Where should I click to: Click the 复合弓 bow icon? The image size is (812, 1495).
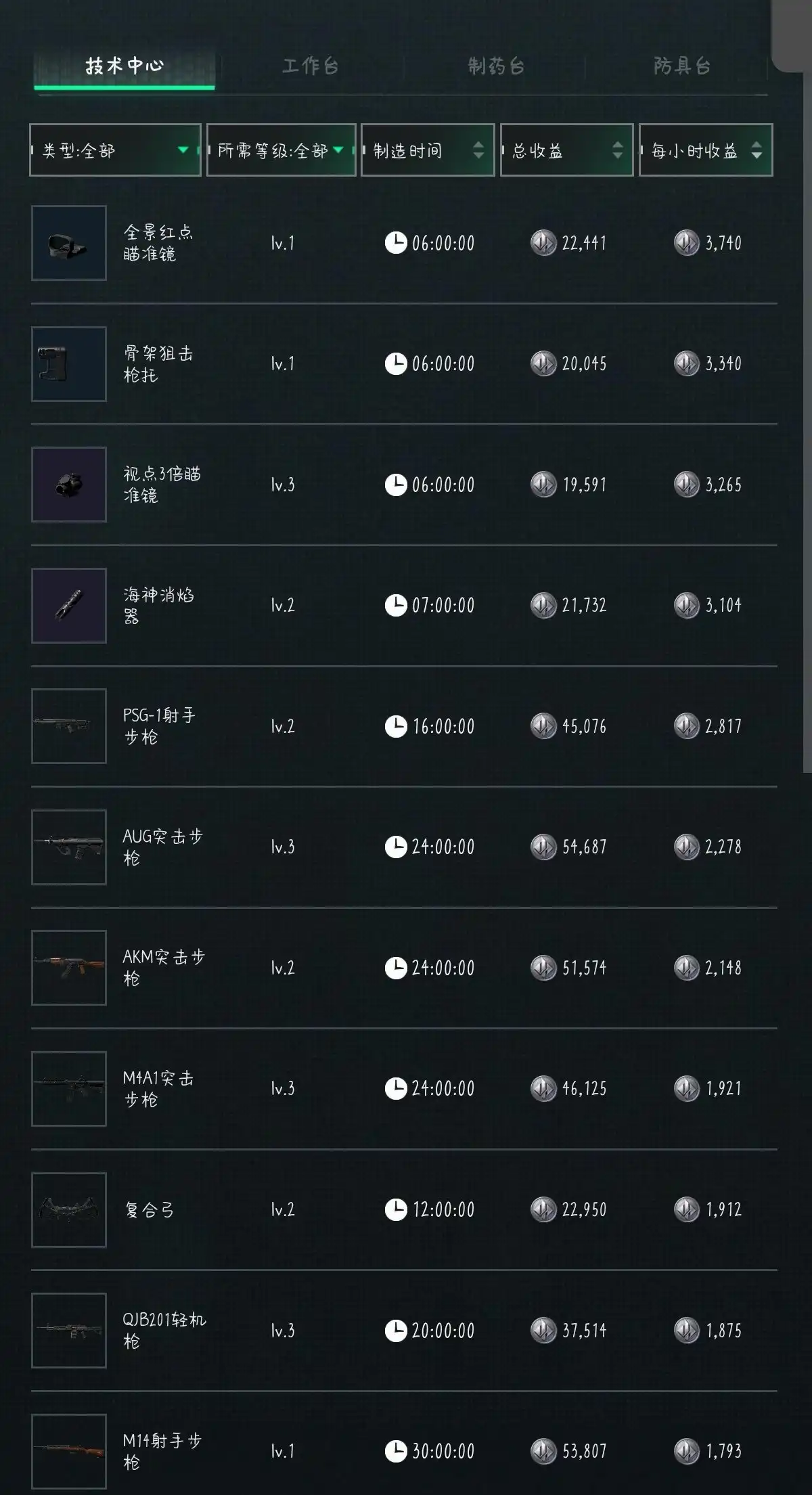pyautogui.click(x=69, y=1209)
